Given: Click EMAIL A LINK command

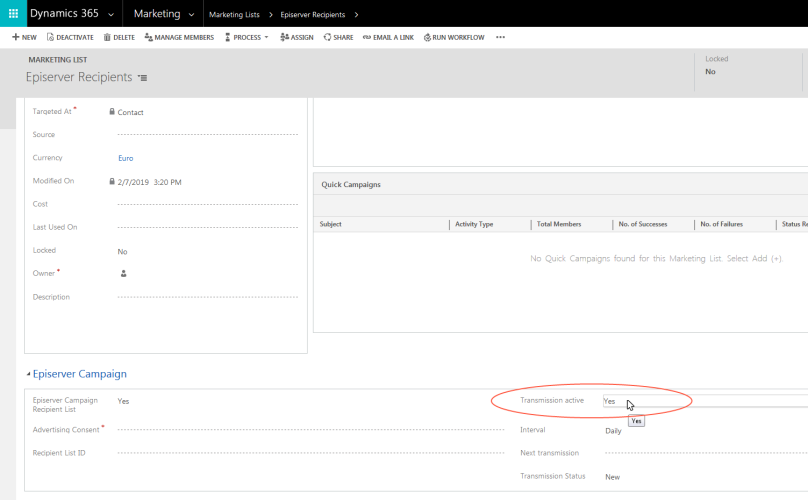Looking at the screenshot, I should point(388,37).
